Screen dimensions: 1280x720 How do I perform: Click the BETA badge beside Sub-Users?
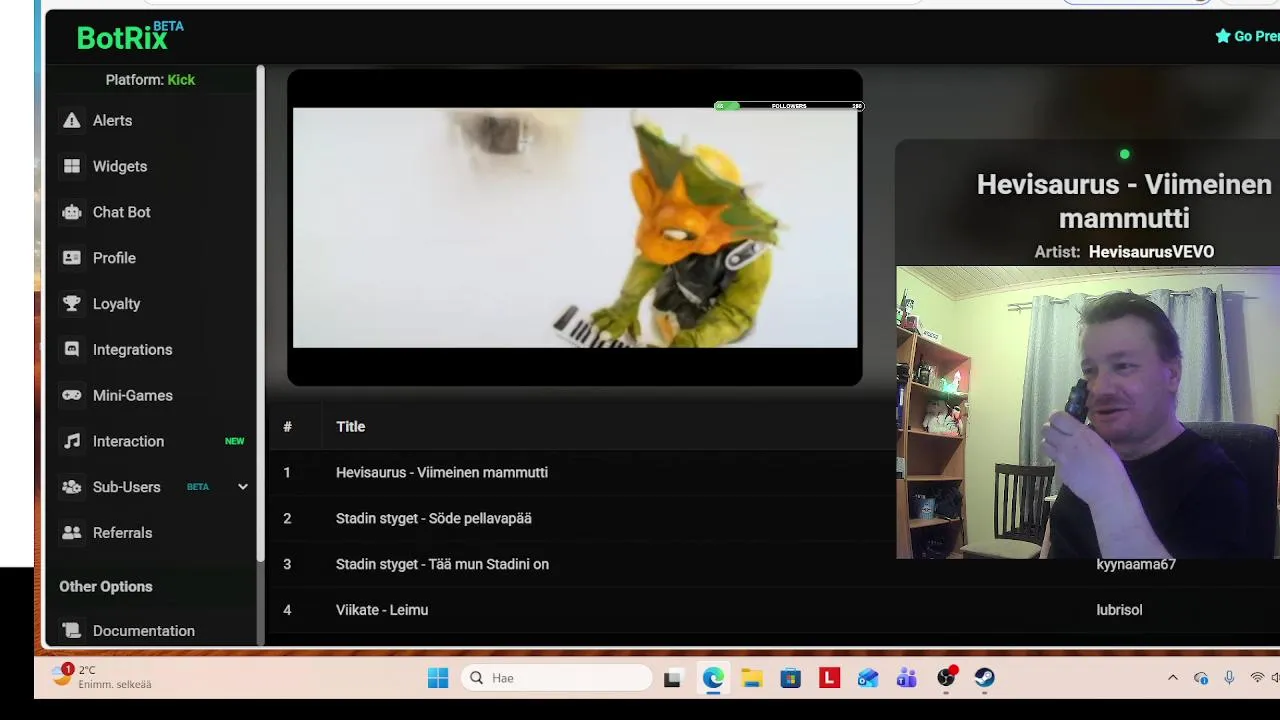(198, 487)
